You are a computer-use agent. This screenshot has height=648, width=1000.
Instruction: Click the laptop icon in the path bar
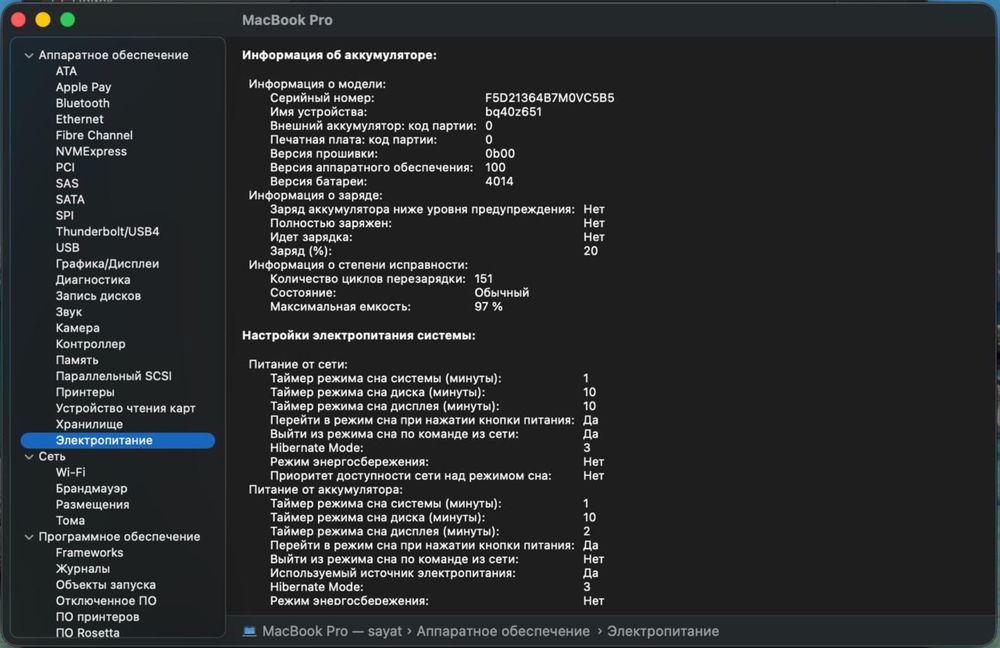pos(249,631)
